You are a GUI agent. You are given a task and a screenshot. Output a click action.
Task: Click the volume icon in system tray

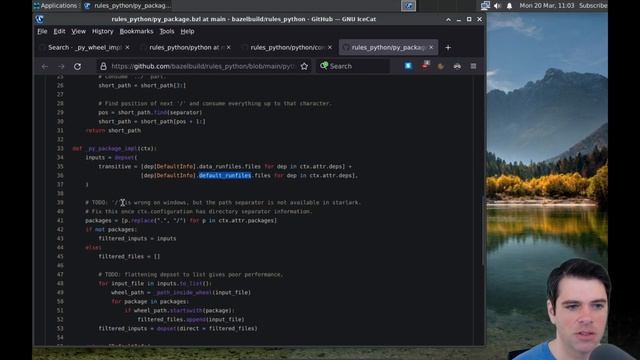coord(497,6)
